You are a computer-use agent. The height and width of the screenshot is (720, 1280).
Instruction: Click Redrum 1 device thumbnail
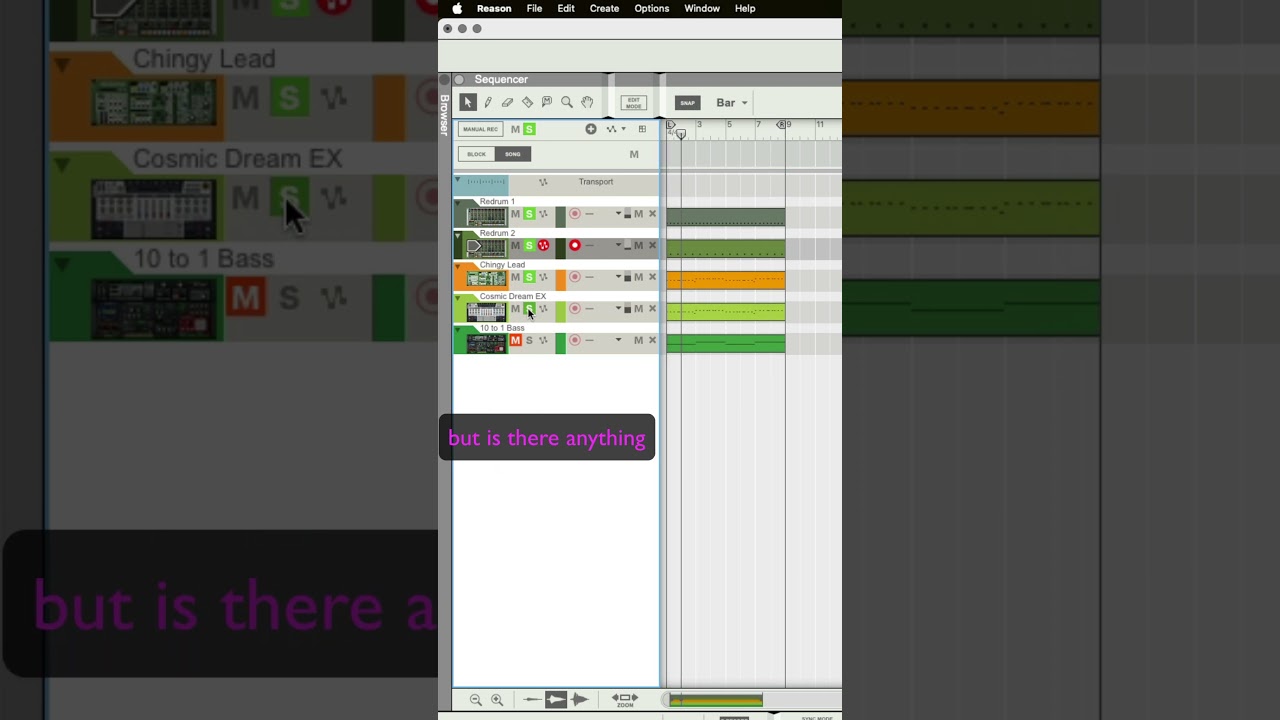tap(486, 215)
